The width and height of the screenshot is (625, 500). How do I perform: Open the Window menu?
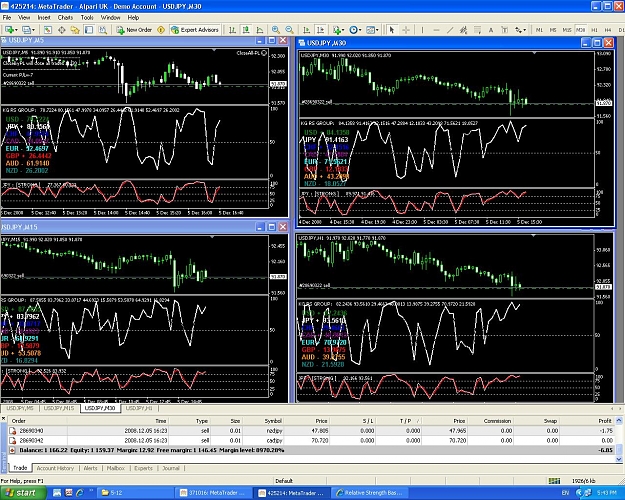click(110, 18)
